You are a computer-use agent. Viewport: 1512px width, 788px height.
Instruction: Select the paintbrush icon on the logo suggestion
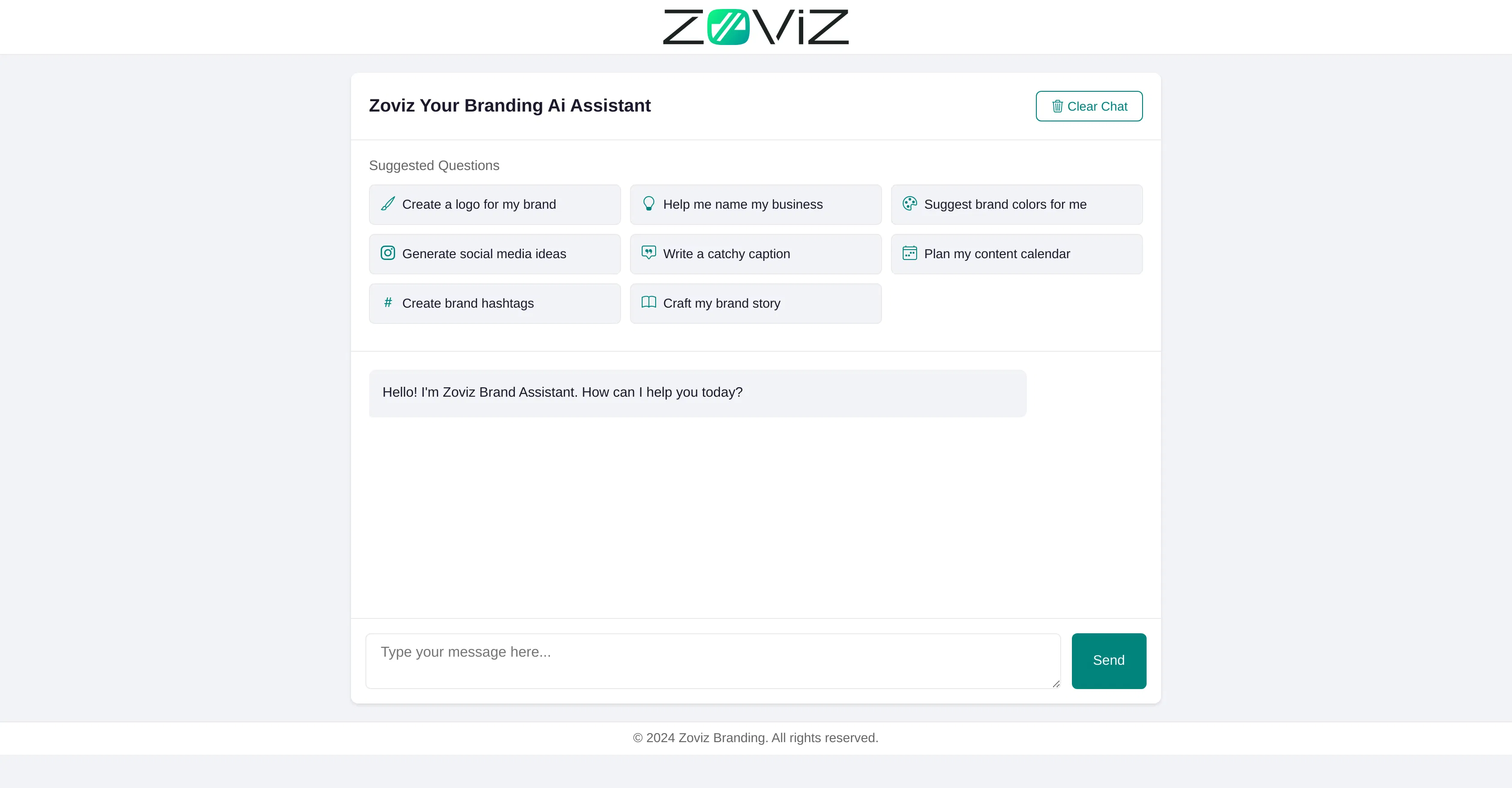tap(387, 204)
